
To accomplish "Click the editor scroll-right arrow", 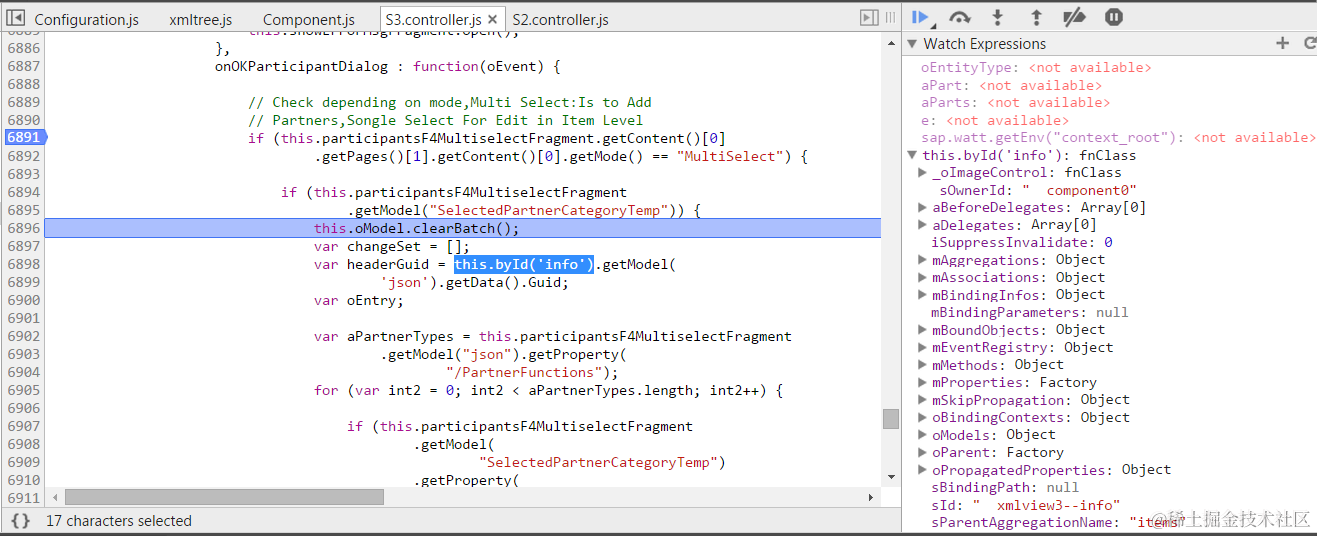I will (872, 497).
